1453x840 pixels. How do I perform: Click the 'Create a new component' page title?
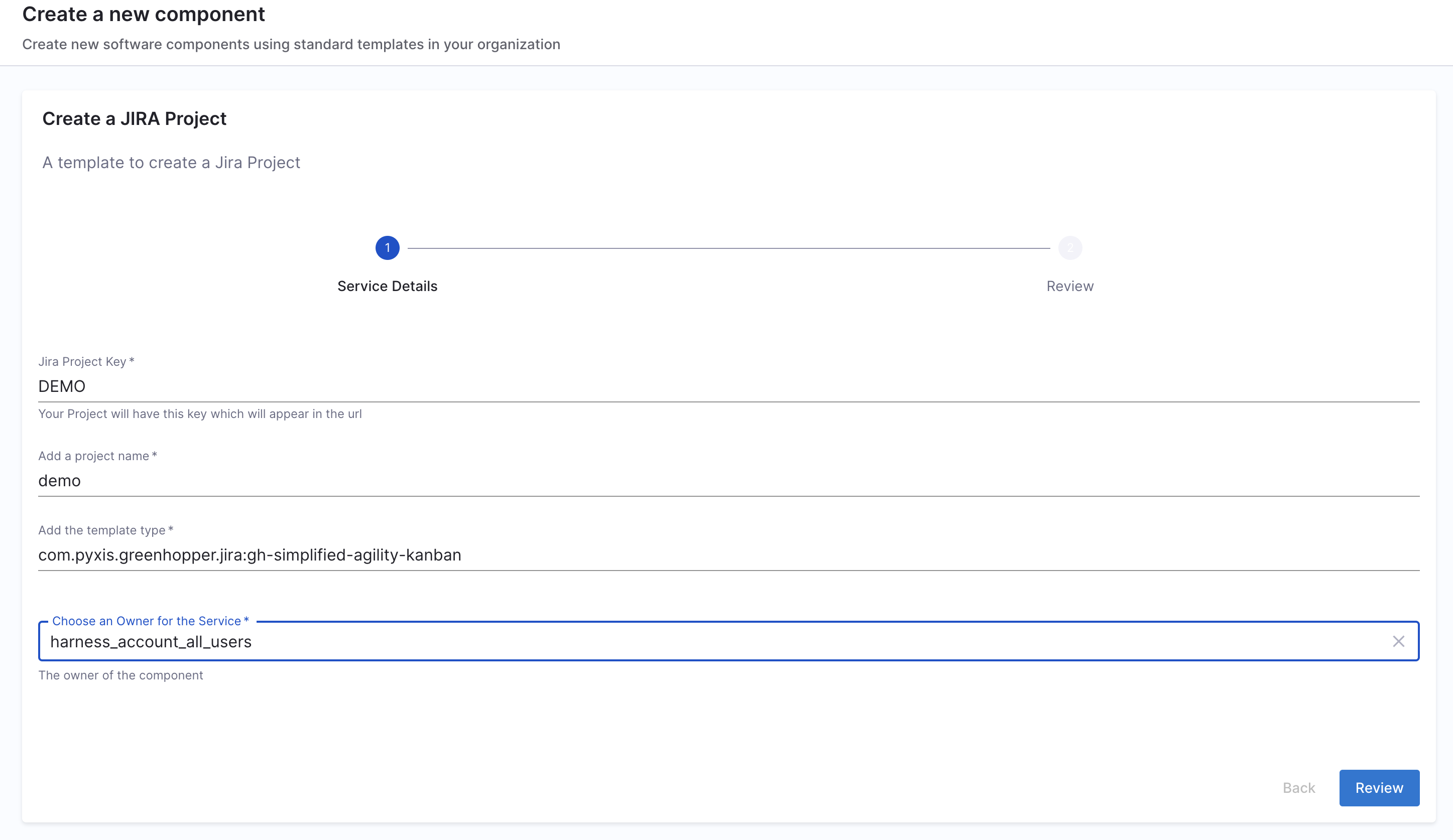click(143, 14)
